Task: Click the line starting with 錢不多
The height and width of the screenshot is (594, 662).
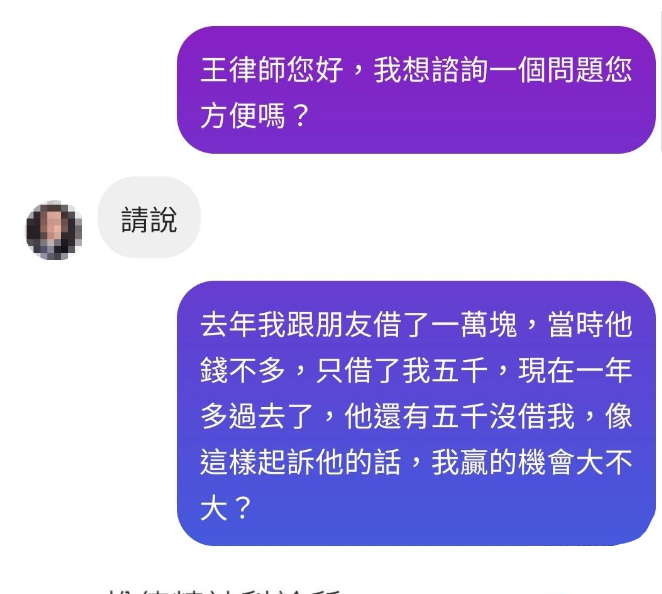Action: pyautogui.click(x=416, y=370)
